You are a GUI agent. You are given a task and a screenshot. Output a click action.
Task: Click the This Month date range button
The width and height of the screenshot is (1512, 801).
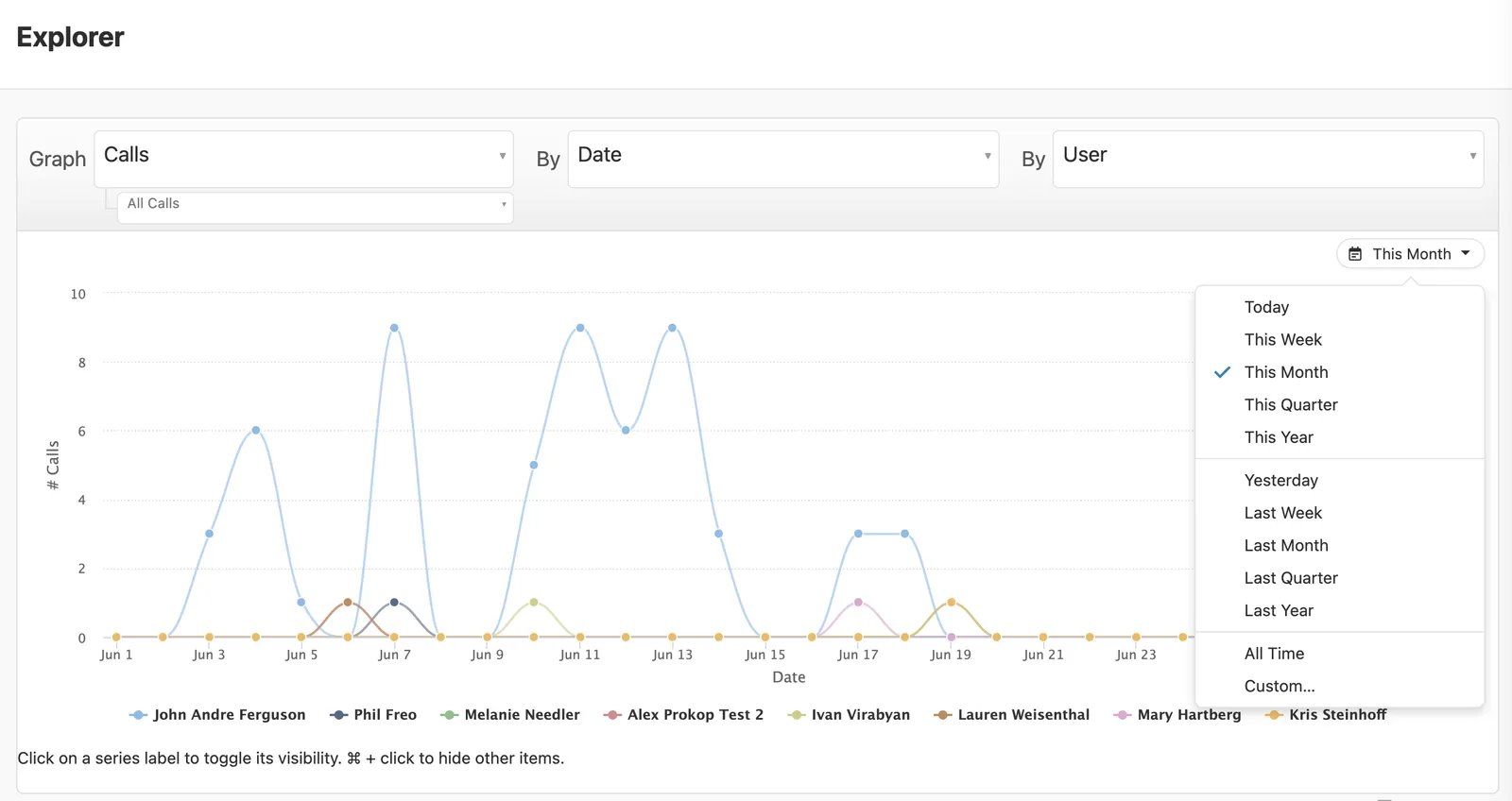click(1410, 254)
